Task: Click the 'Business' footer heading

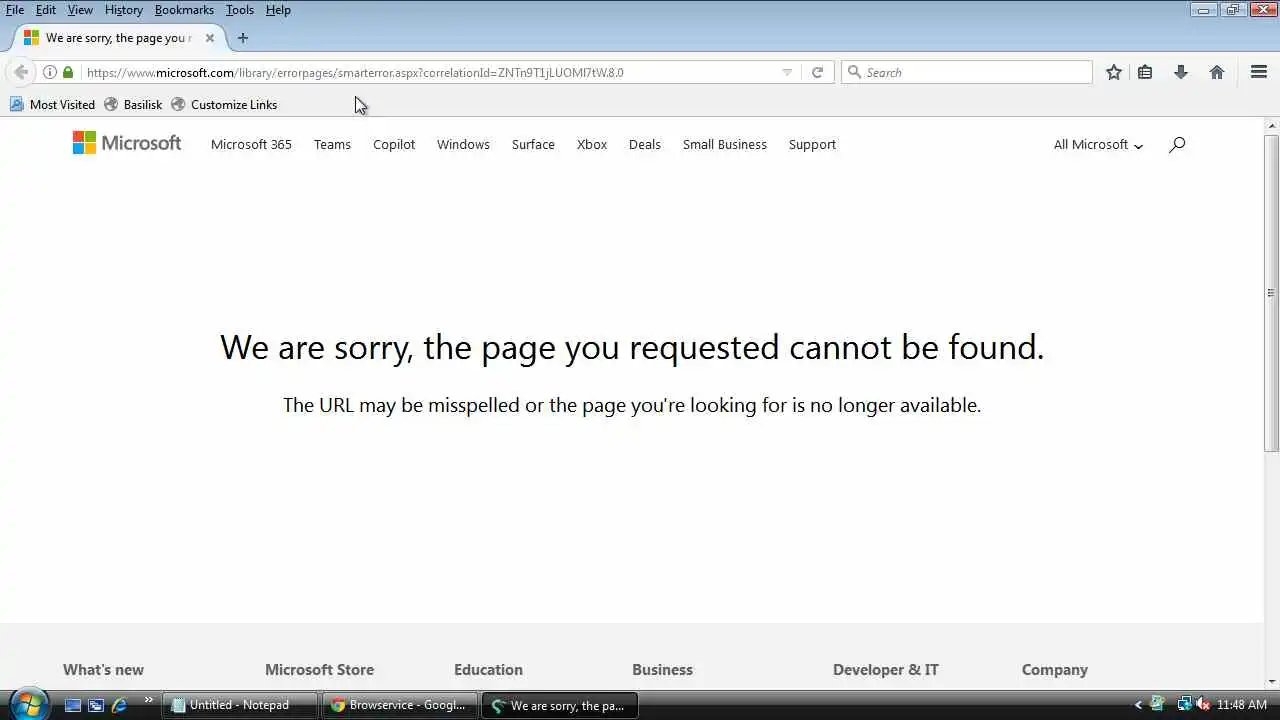Action: click(662, 669)
